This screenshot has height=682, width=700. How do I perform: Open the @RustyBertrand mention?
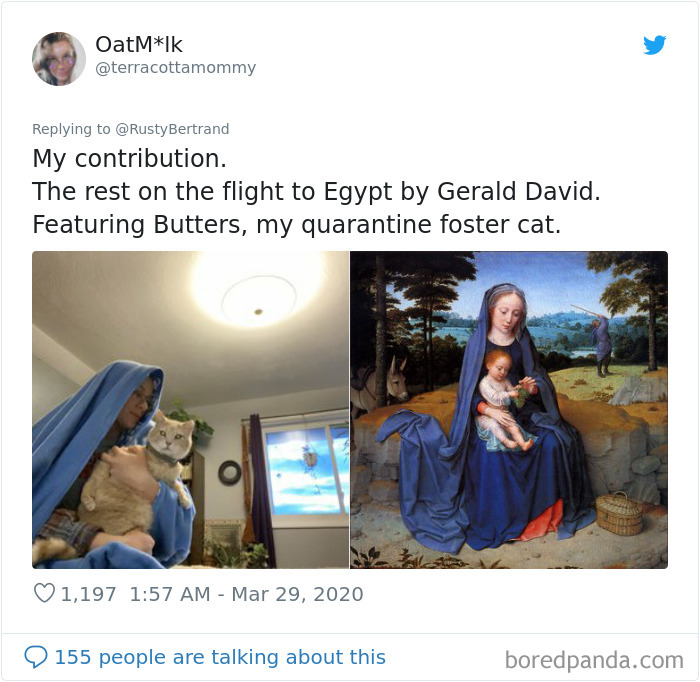(x=172, y=129)
